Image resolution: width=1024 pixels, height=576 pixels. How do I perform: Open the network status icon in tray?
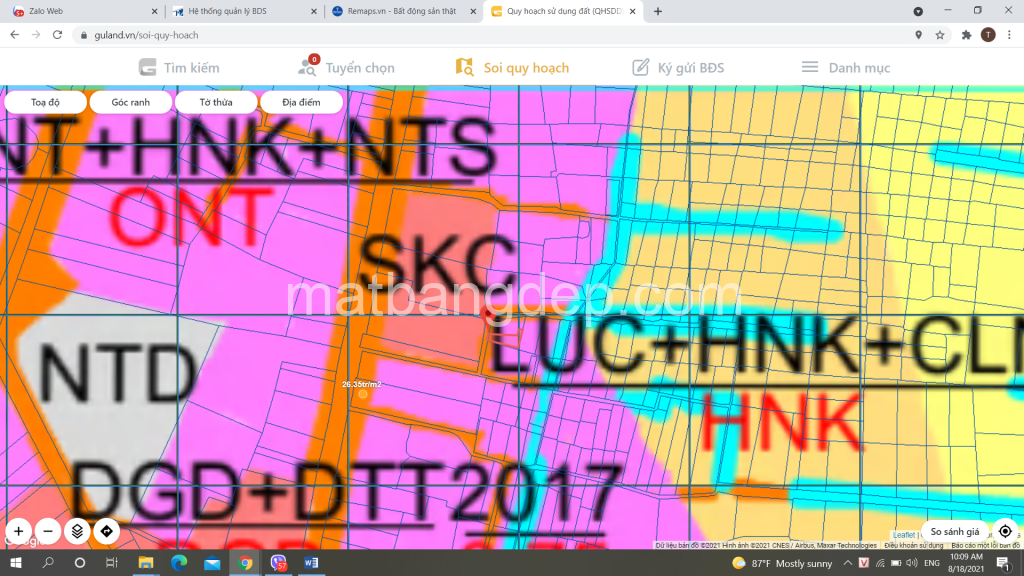(x=880, y=563)
